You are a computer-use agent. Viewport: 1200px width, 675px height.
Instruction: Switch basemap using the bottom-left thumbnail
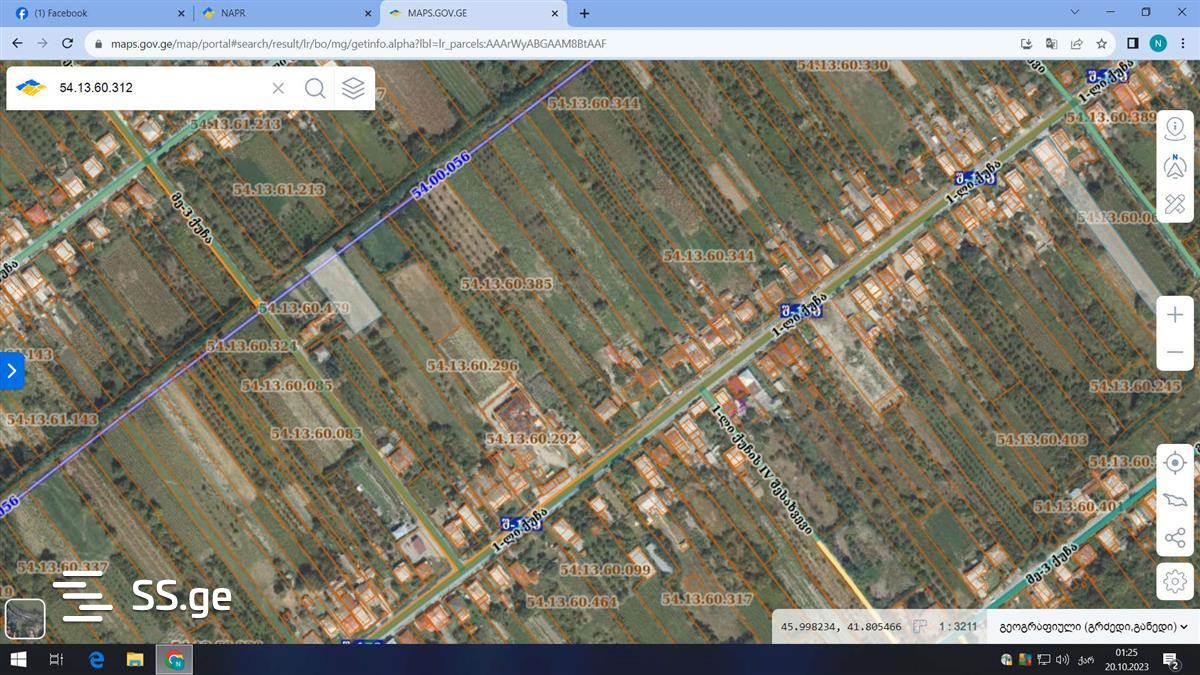coord(25,618)
